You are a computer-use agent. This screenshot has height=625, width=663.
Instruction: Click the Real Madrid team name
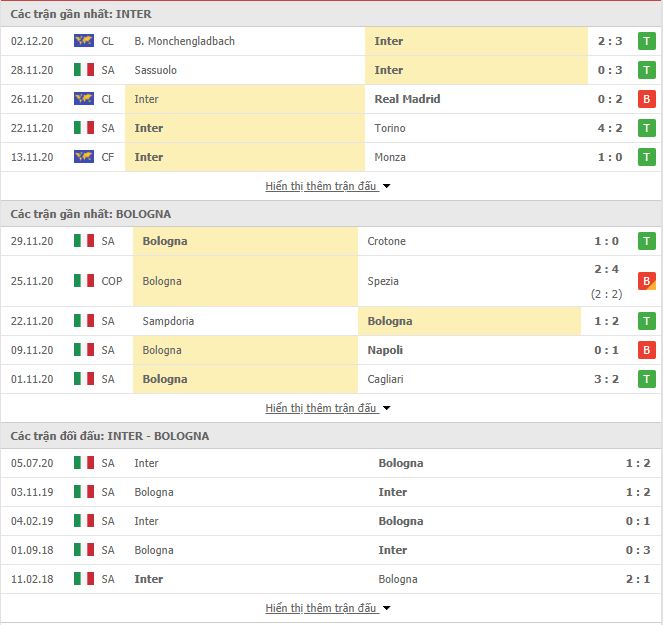[407, 99]
